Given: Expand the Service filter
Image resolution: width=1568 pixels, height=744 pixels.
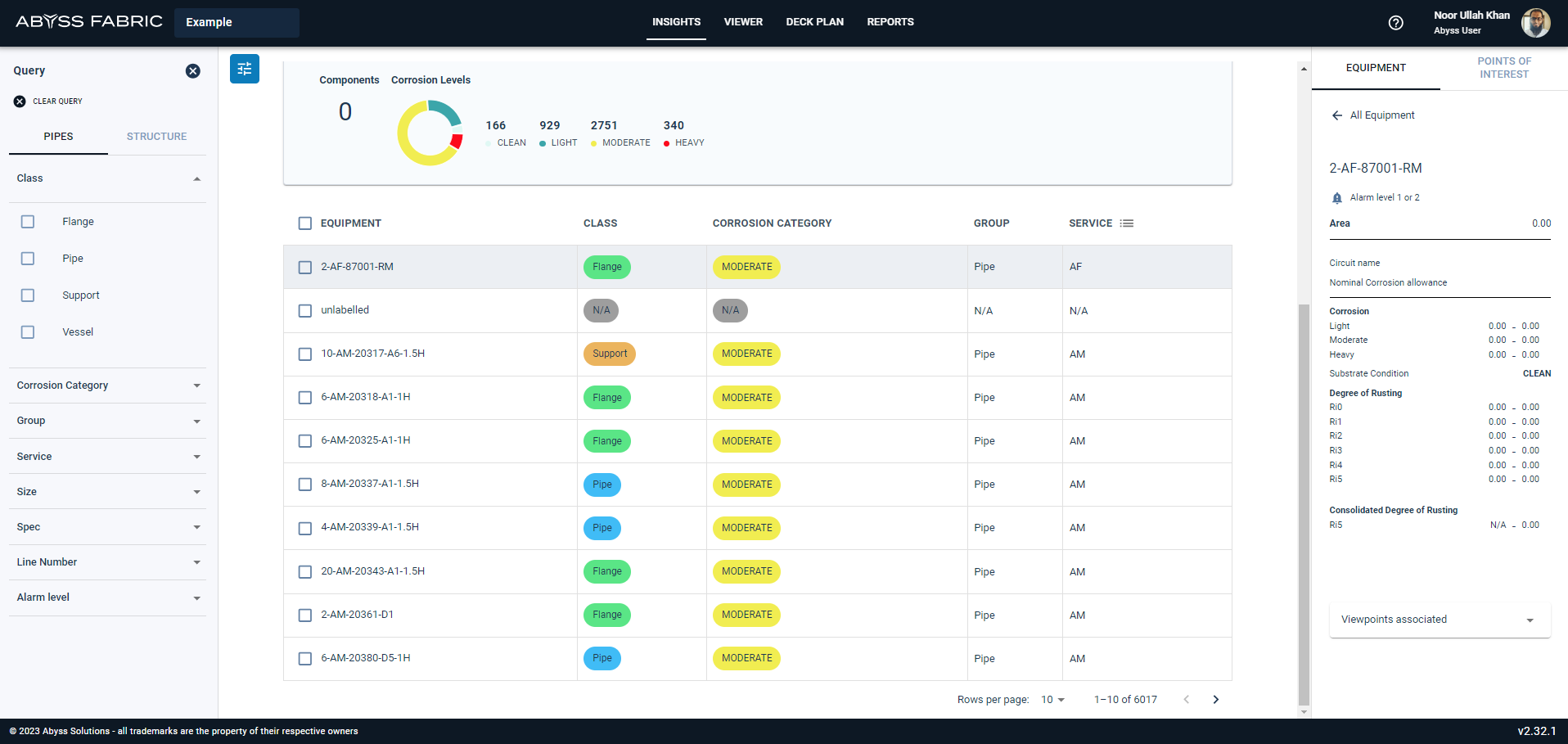Looking at the screenshot, I should tap(107, 457).
